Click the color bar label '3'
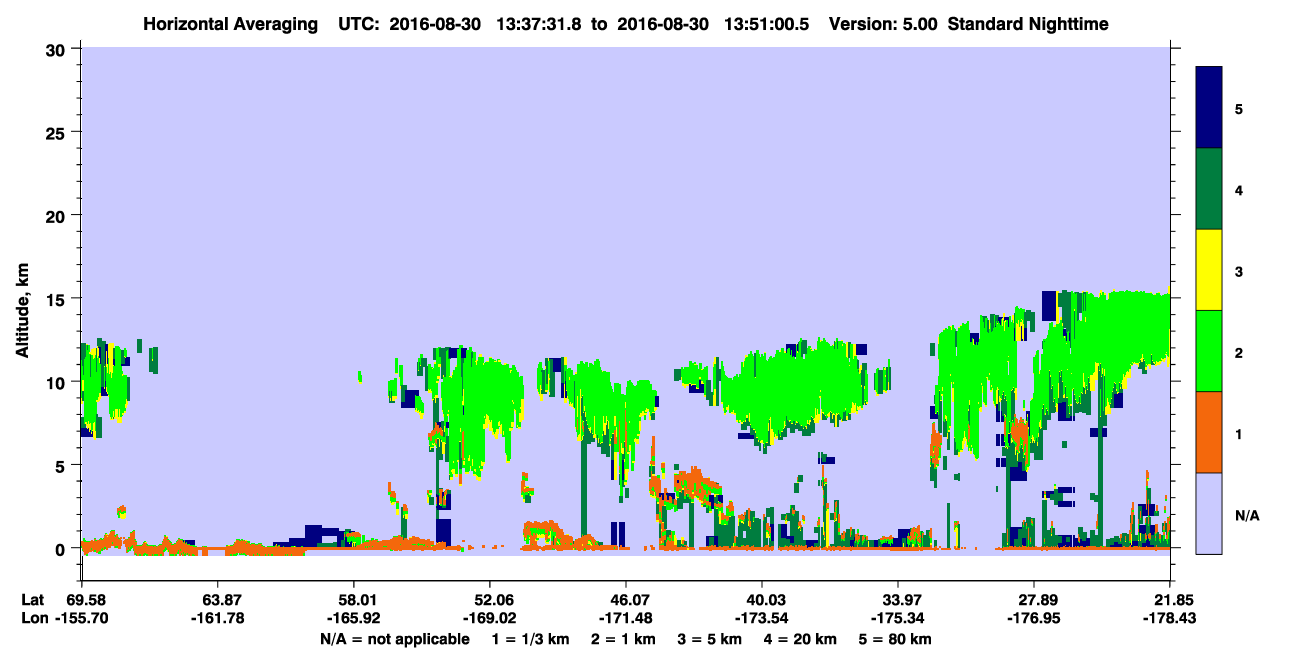Screen dimensions: 1300x667 point(1239,270)
